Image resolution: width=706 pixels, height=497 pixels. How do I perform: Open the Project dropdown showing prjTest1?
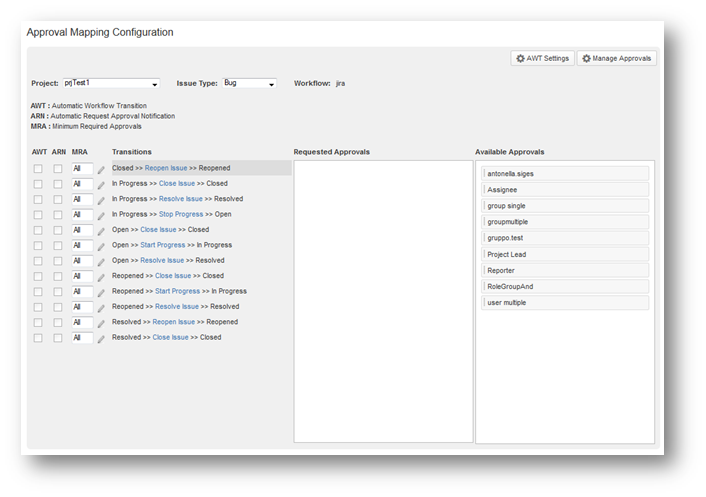point(111,84)
